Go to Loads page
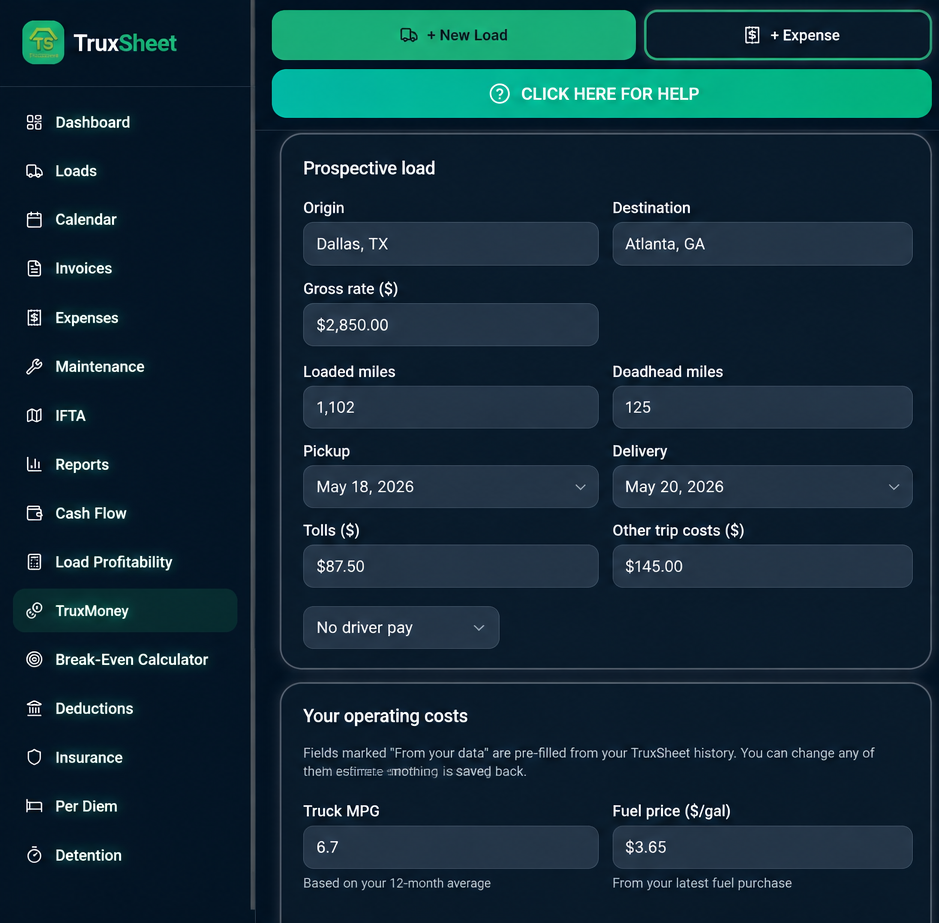Viewport: 939px width, 923px height. click(125, 171)
